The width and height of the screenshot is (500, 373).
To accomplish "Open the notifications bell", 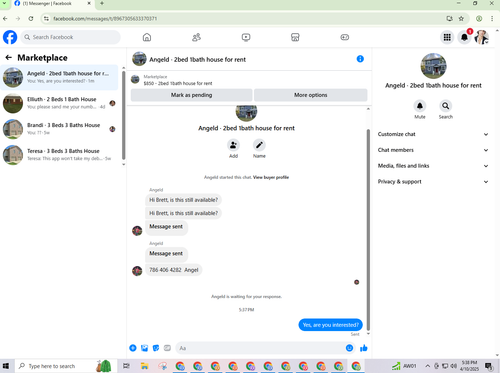I will 464,37.
